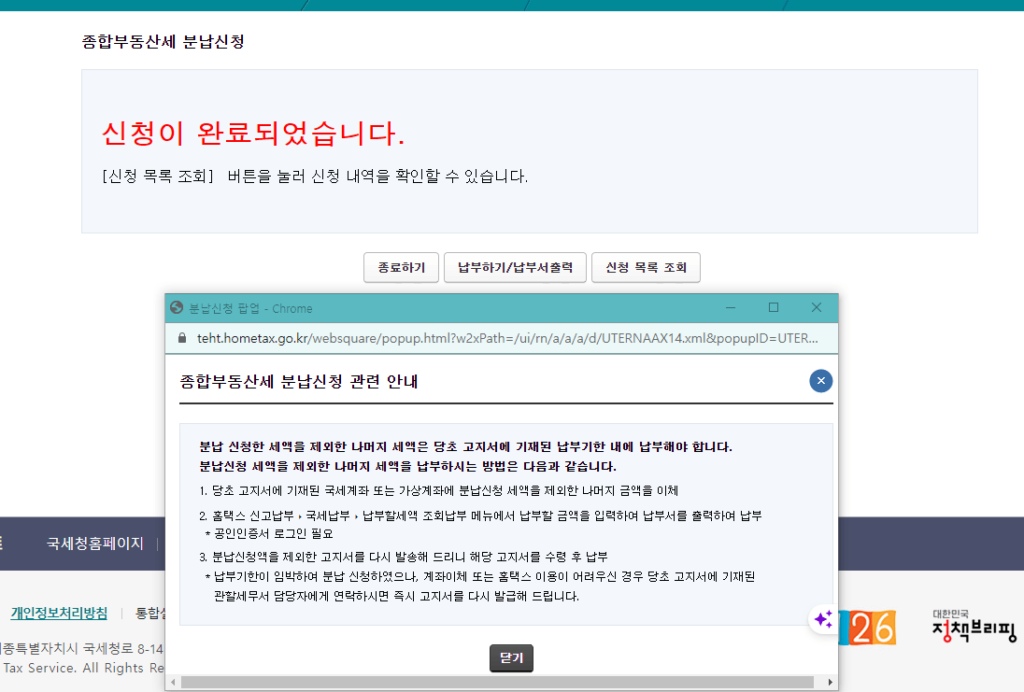Click the lock icon in popup address bar
1024x692 pixels.
182,338
